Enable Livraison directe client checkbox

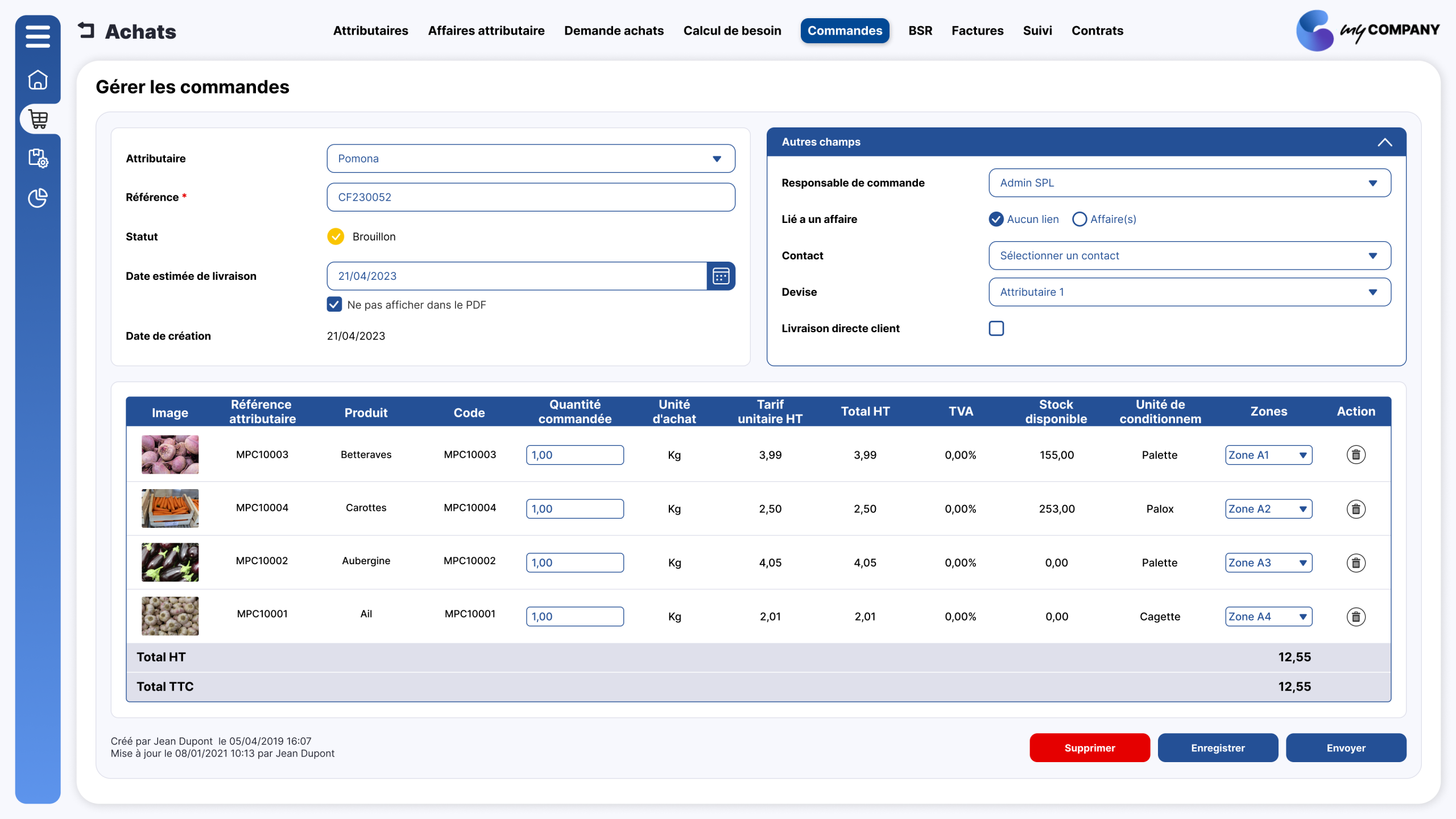pyautogui.click(x=996, y=328)
